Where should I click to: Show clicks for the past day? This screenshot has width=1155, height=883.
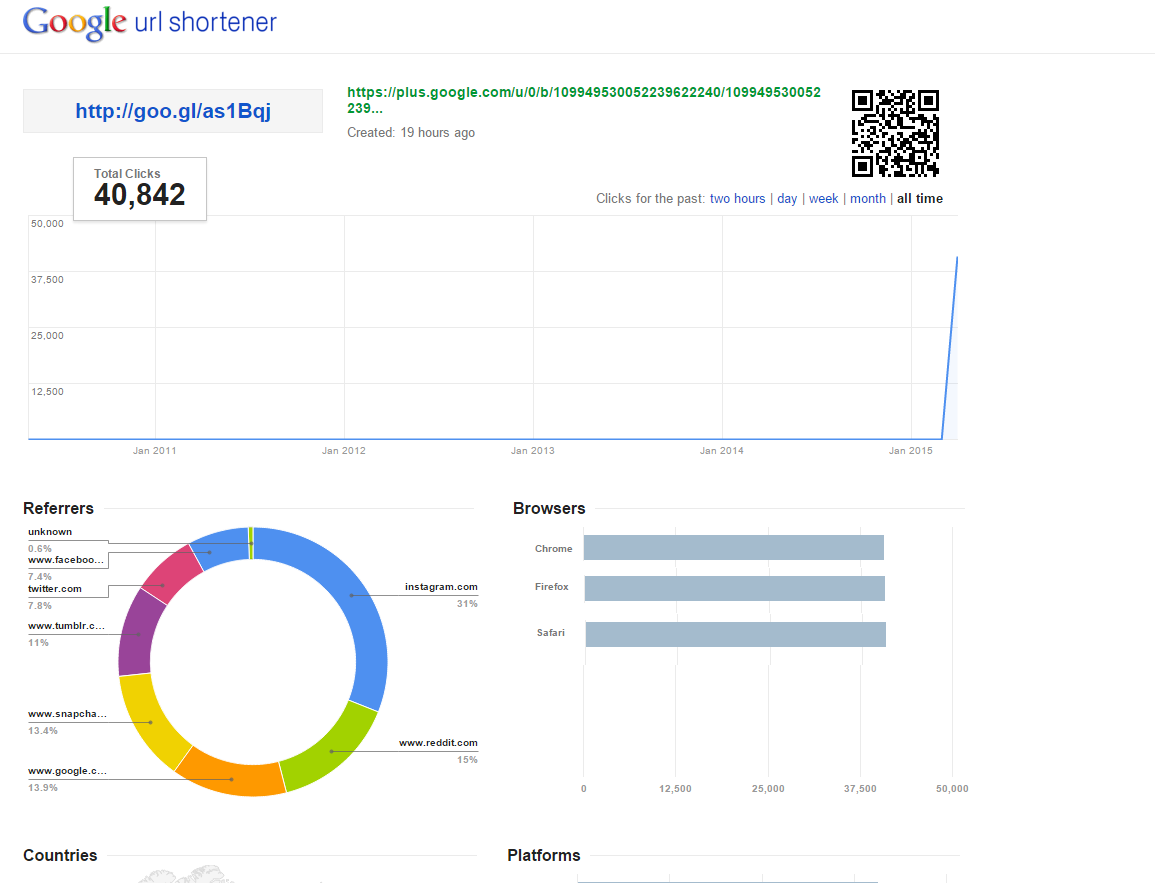tap(787, 199)
